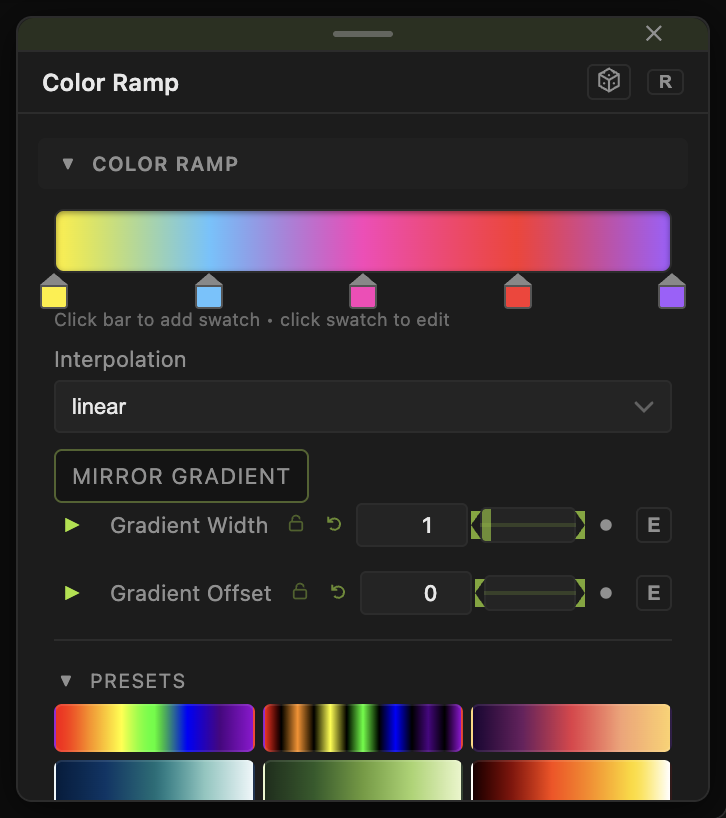Click the R reset button in header
Image resolution: width=726 pixels, height=818 pixels.
[x=665, y=82]
